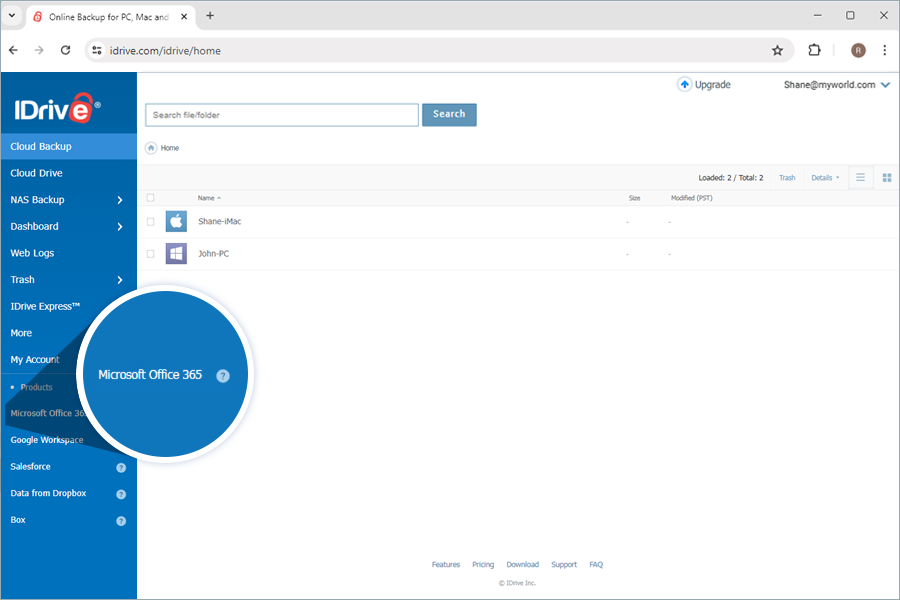Open the Features footer link
Screen dimensions: 900x600
pyautogui.click(x=446, y=564)
